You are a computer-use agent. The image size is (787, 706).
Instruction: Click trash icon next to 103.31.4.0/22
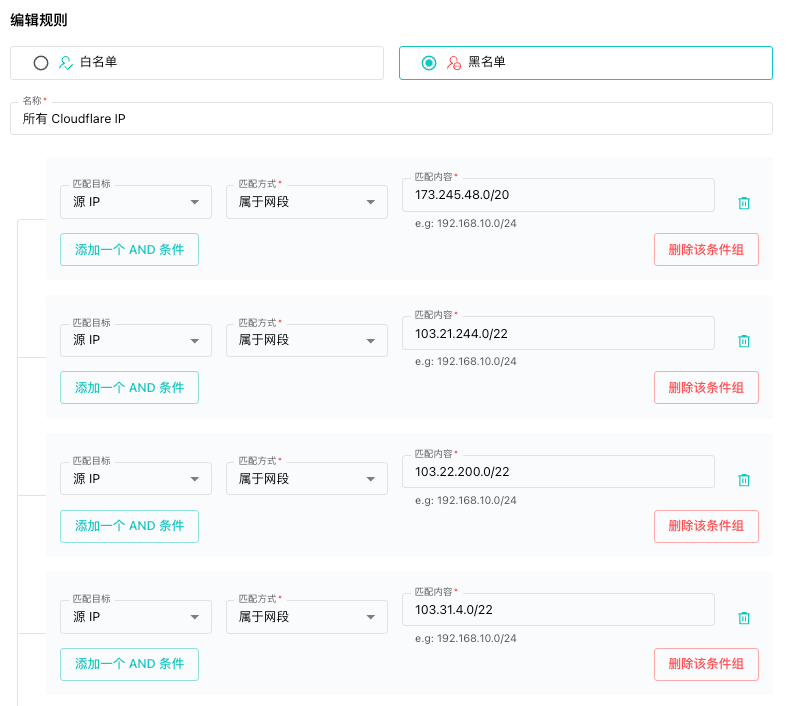pyautogui.click(x=744, y=618)
